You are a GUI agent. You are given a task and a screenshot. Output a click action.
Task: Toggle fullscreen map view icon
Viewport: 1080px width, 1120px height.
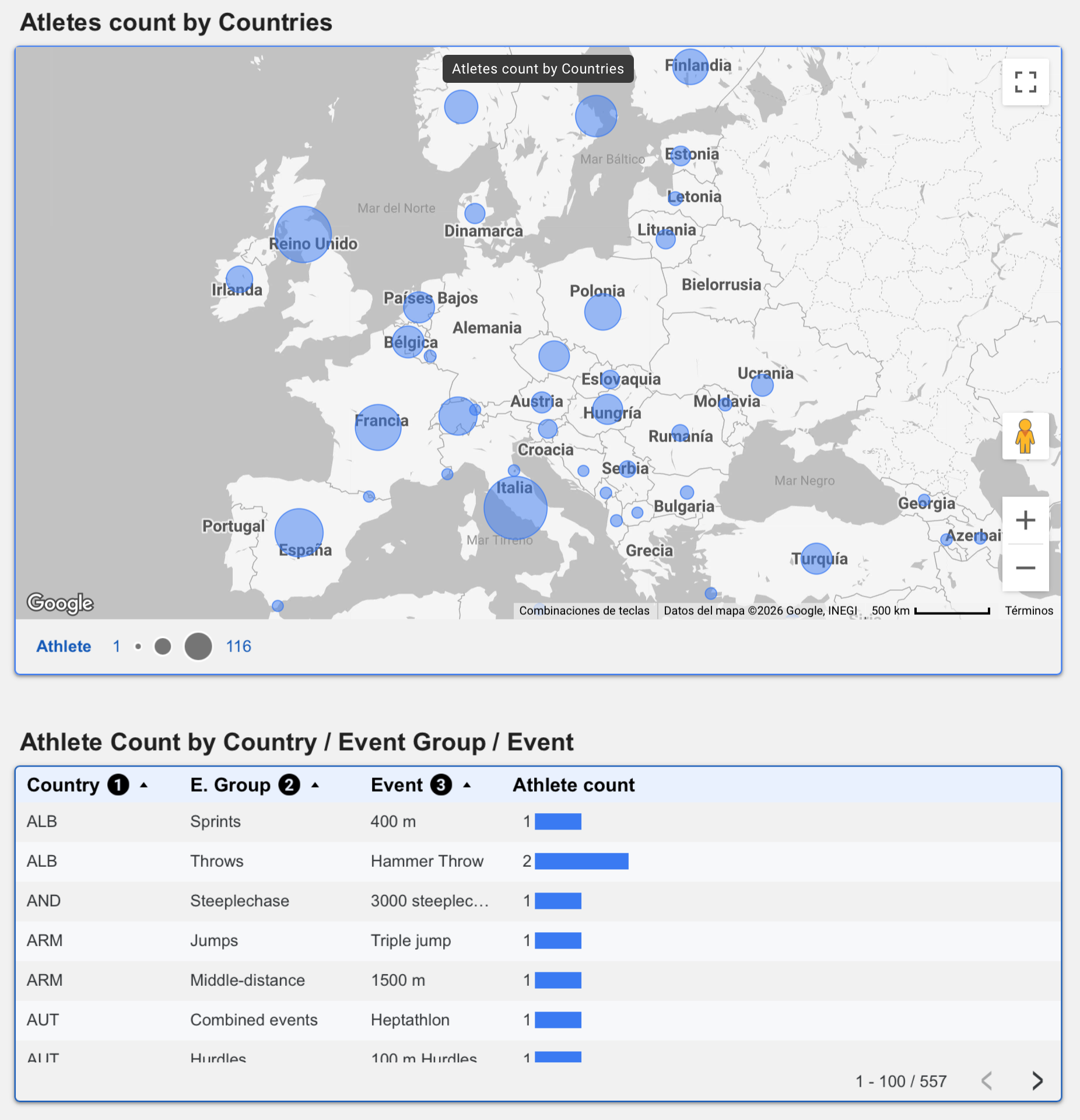[1025, 82]
